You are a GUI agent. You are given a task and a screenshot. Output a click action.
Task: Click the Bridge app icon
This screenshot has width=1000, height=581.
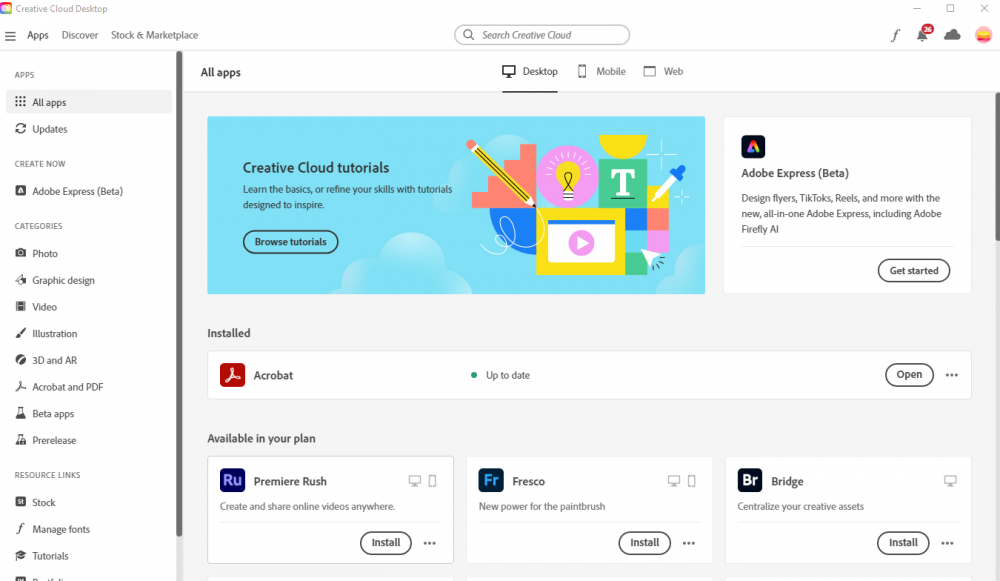(x=750, y=480)
